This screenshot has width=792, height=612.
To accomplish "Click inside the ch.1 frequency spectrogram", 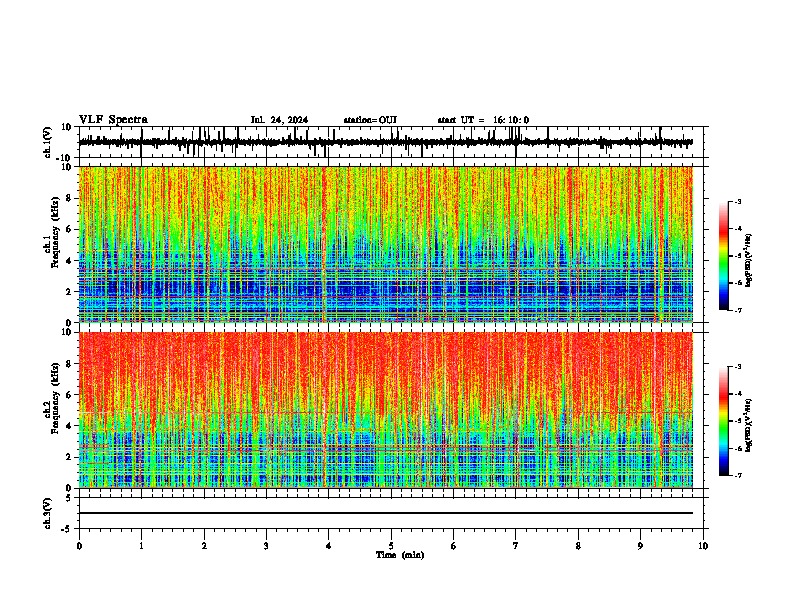I will click(386, 244).
